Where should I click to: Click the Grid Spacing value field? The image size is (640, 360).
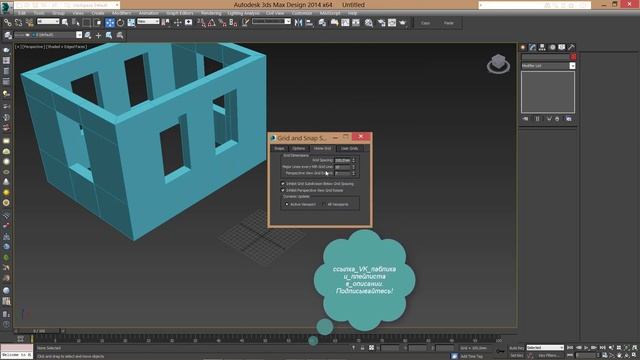(342, 160)
